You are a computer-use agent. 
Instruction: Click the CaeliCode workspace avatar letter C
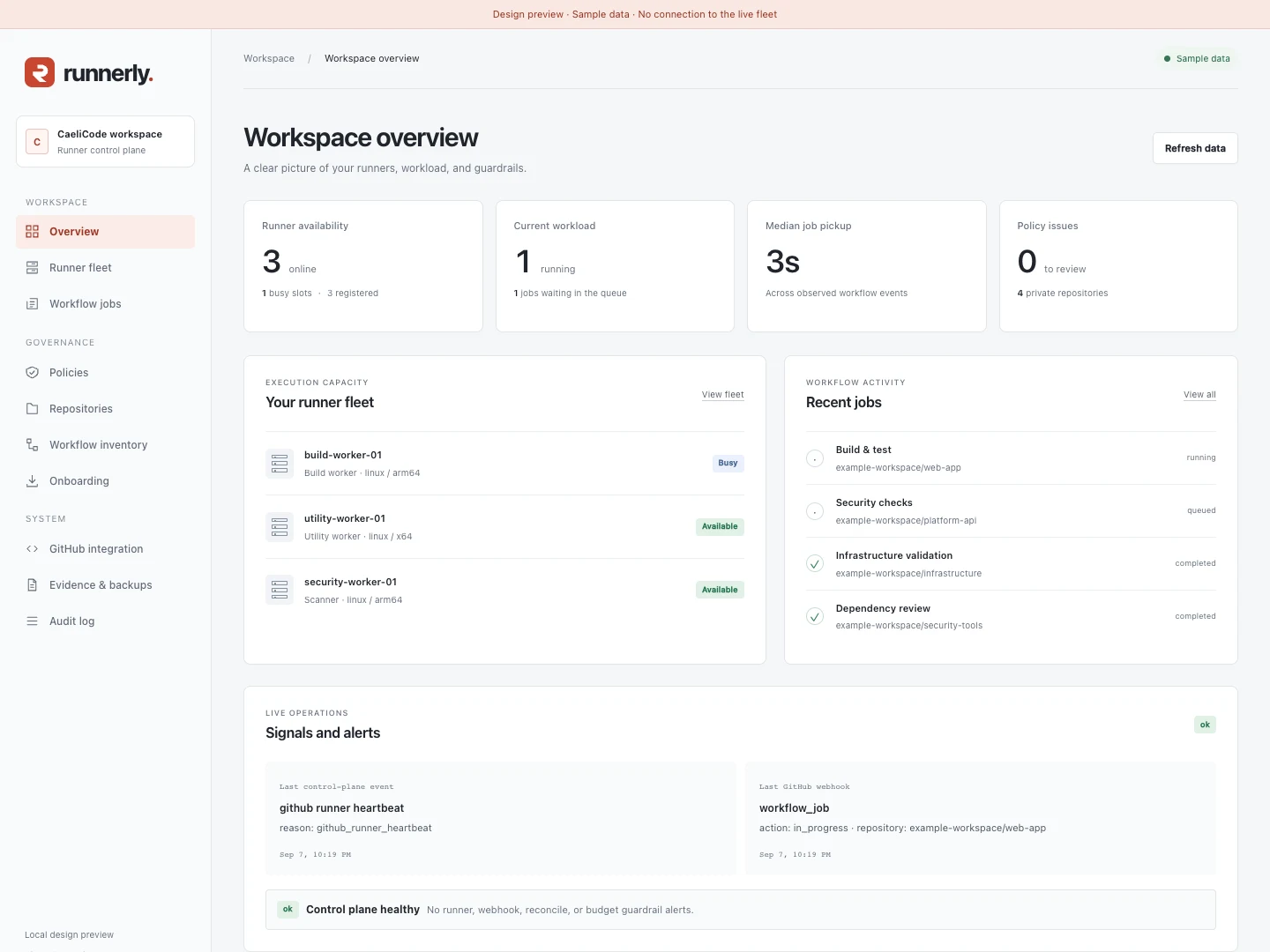[x=37, y=142]
